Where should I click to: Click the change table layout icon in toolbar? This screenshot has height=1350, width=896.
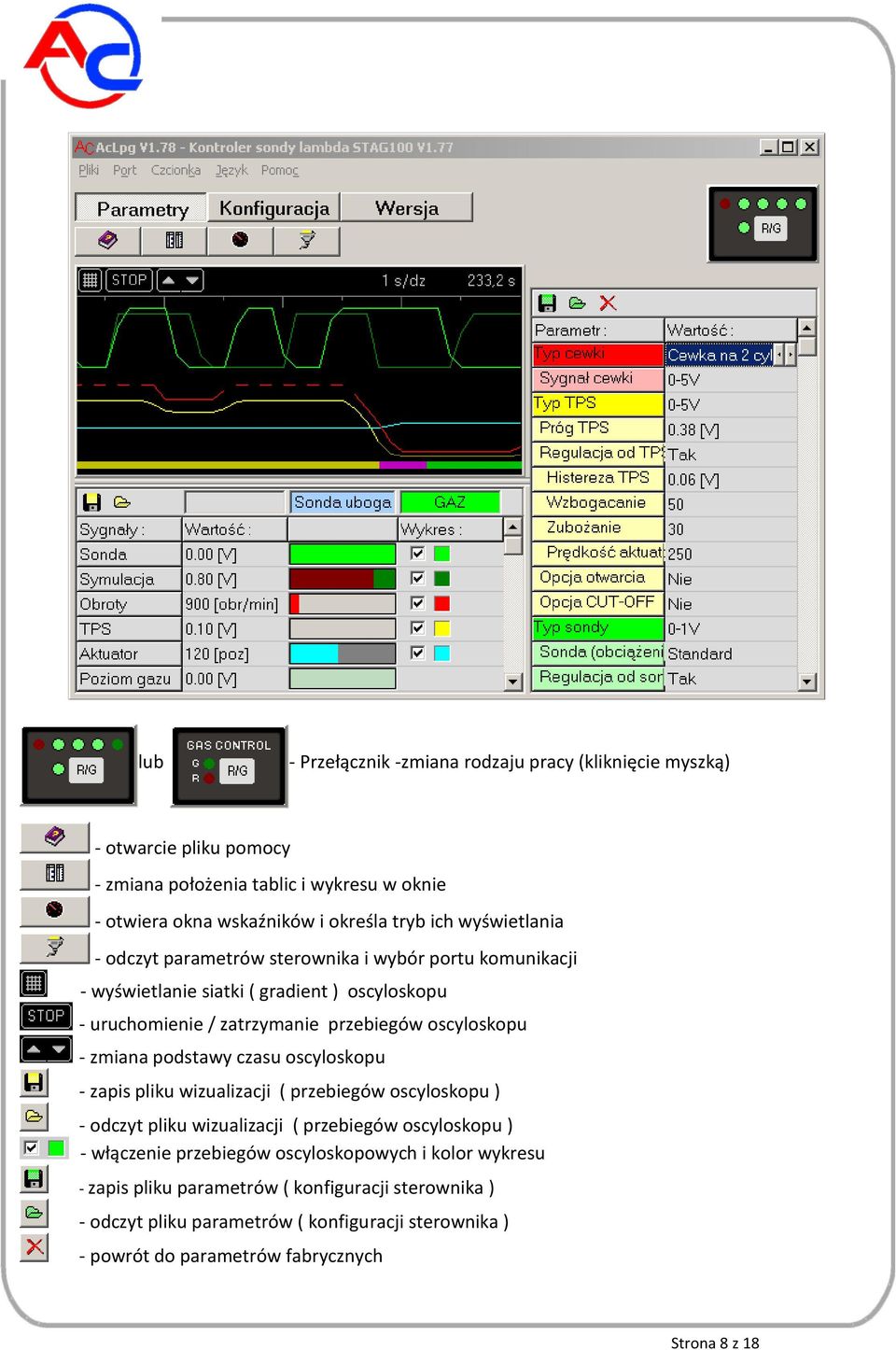pos(175,240)
